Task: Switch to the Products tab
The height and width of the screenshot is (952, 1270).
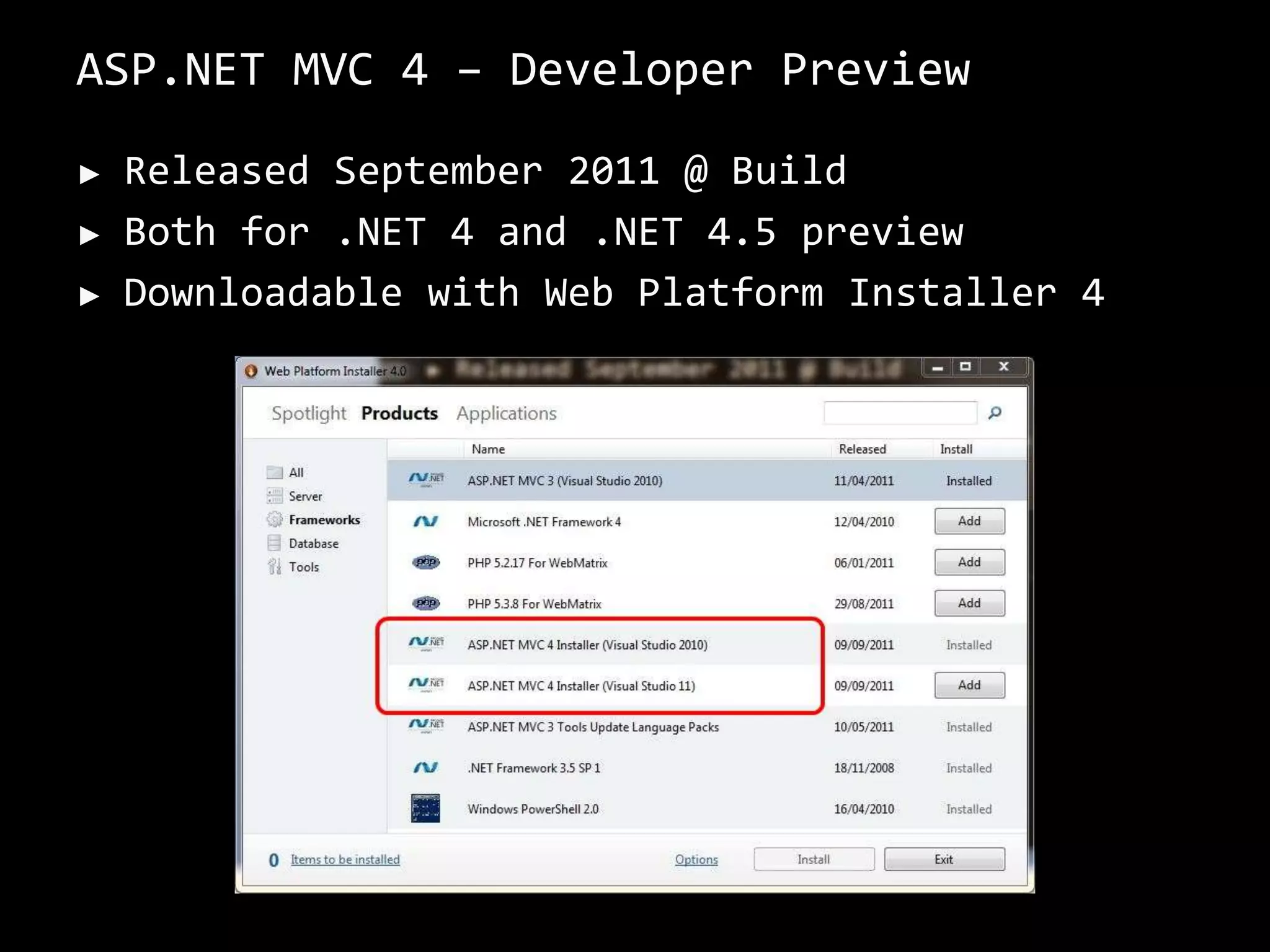Action: (399, 413)
